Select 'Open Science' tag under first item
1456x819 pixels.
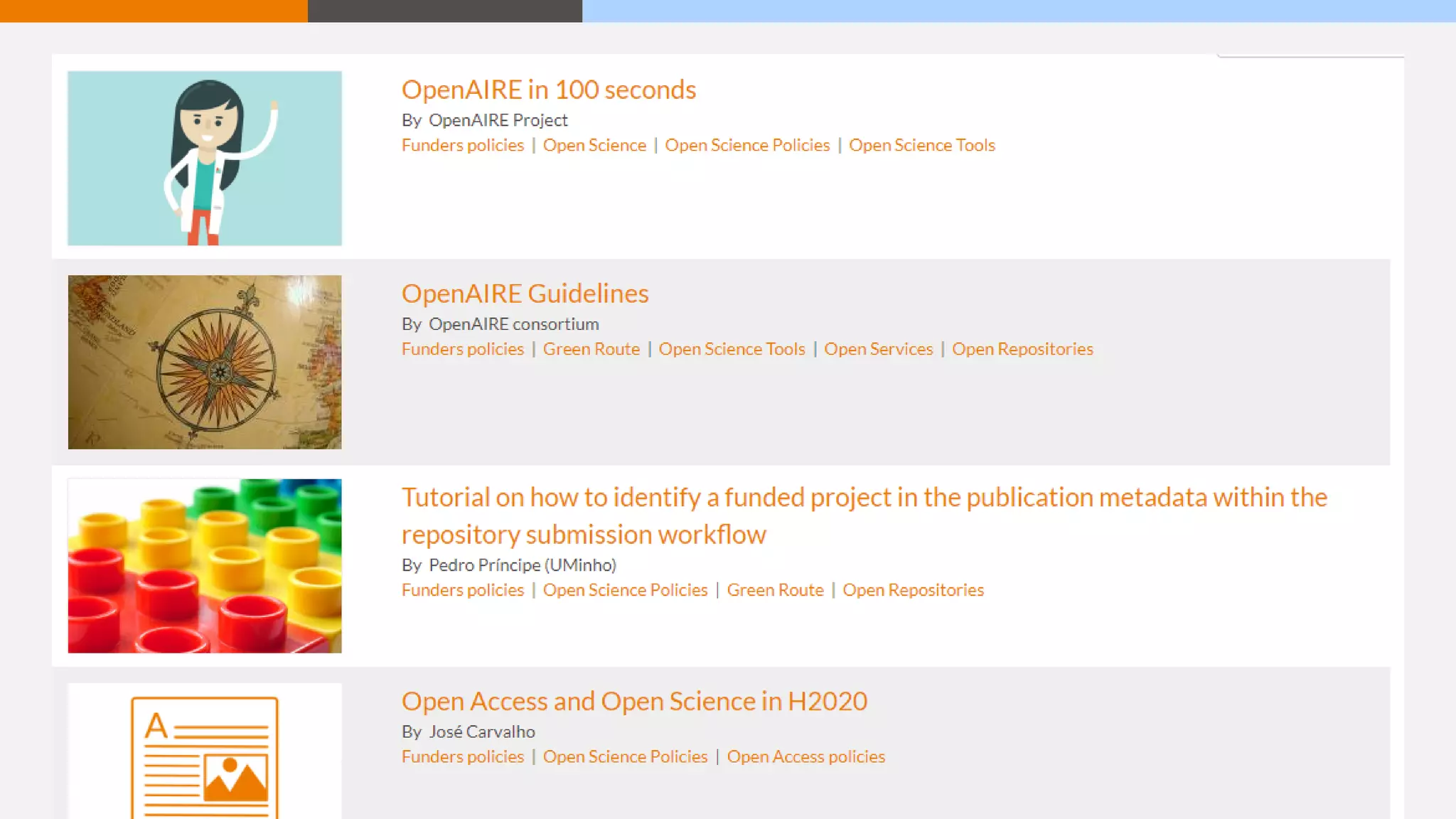click(x=594, y=145)
